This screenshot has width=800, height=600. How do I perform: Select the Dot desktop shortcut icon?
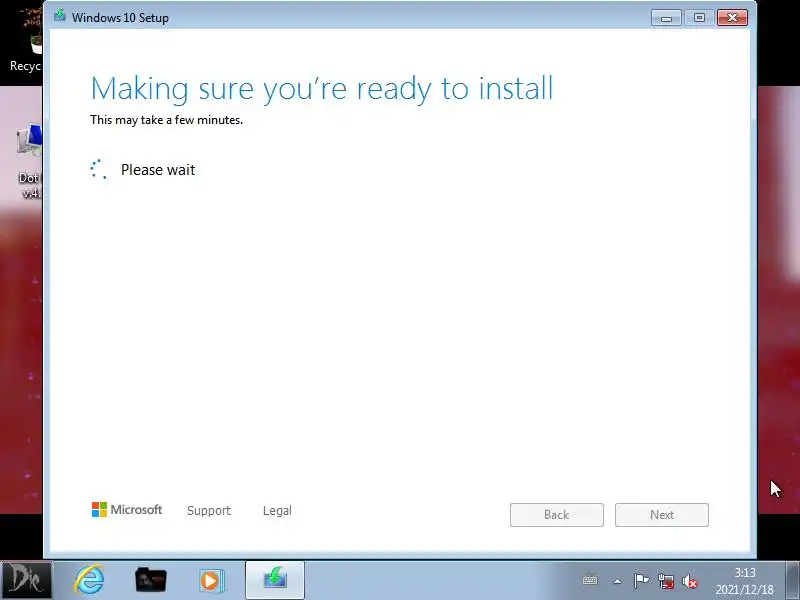[29, 161]
